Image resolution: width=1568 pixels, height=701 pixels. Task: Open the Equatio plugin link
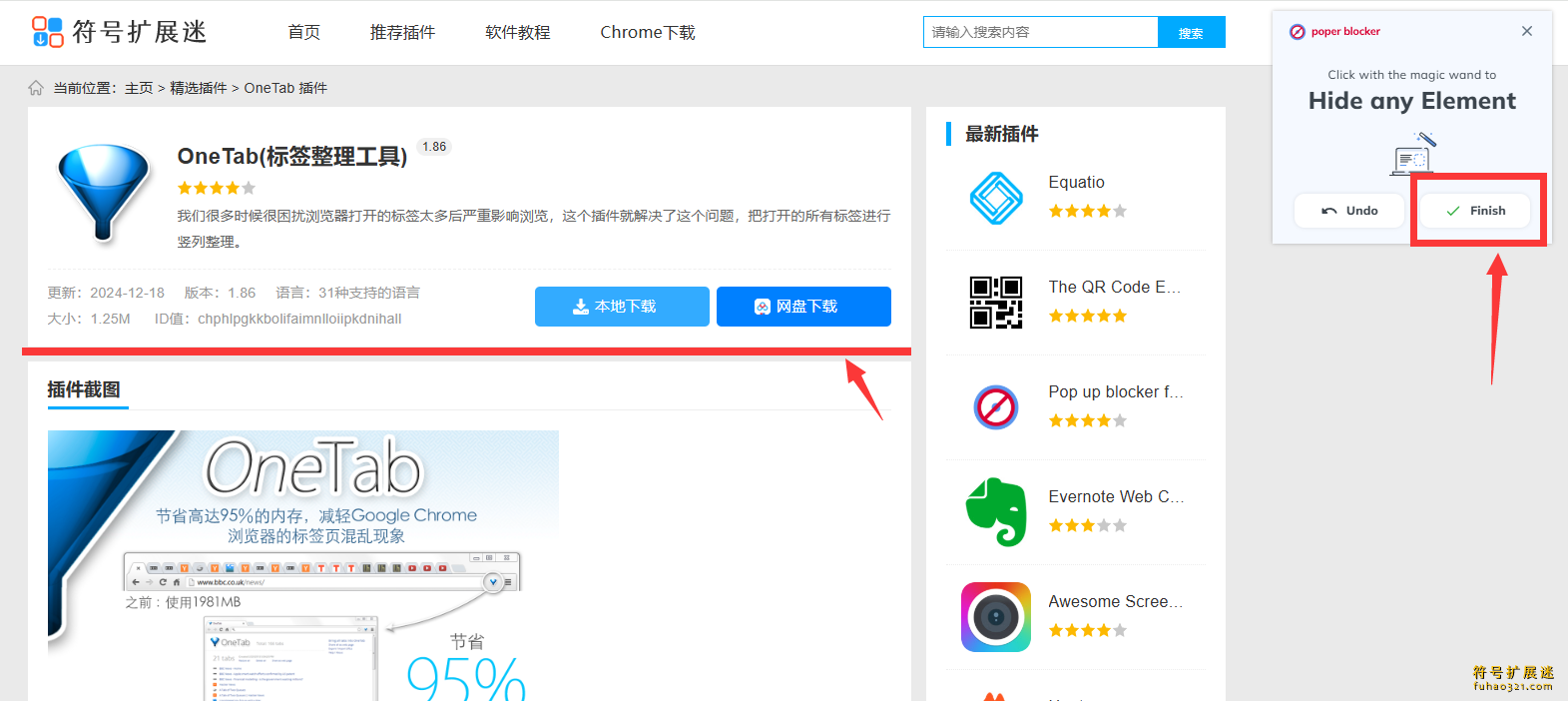[1076, 182]
